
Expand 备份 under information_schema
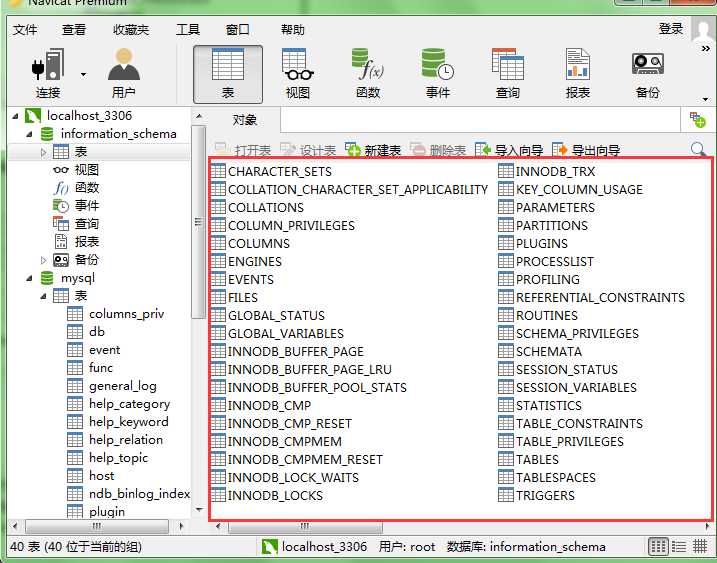[x=43, y=260]
